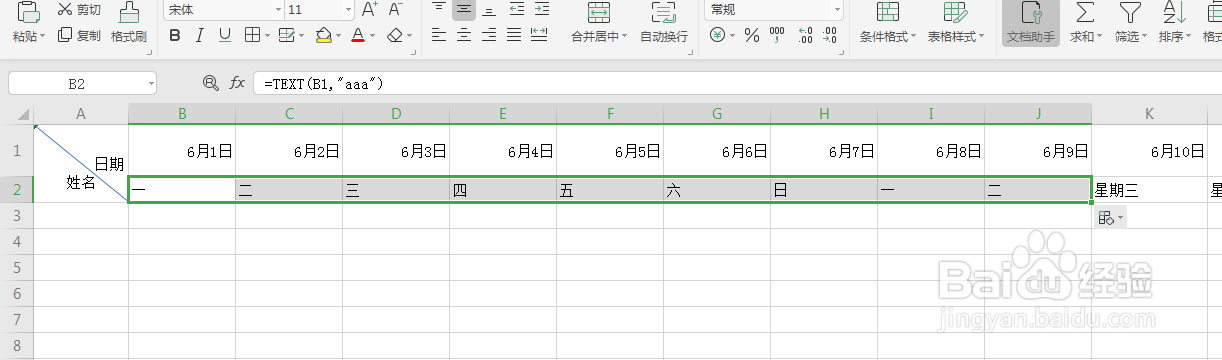Select column K header
Screen dimensions: 1222x360
click(x=1150, y=115)
